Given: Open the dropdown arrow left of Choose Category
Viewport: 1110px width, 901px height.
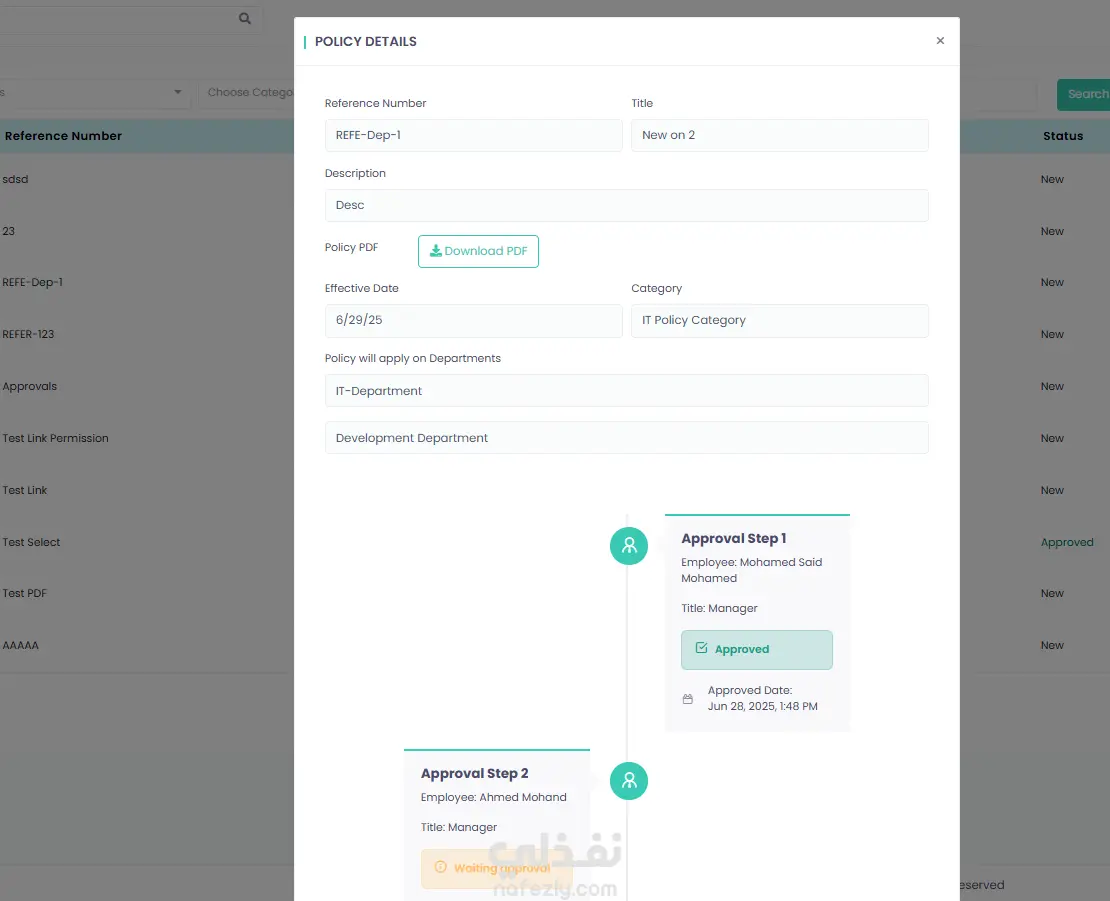Looking at the screenshot, I should tap(178, 92).
